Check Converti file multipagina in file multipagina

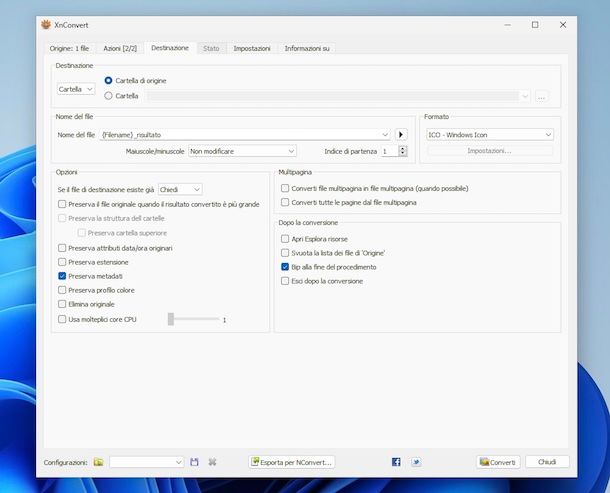[285, 188]
